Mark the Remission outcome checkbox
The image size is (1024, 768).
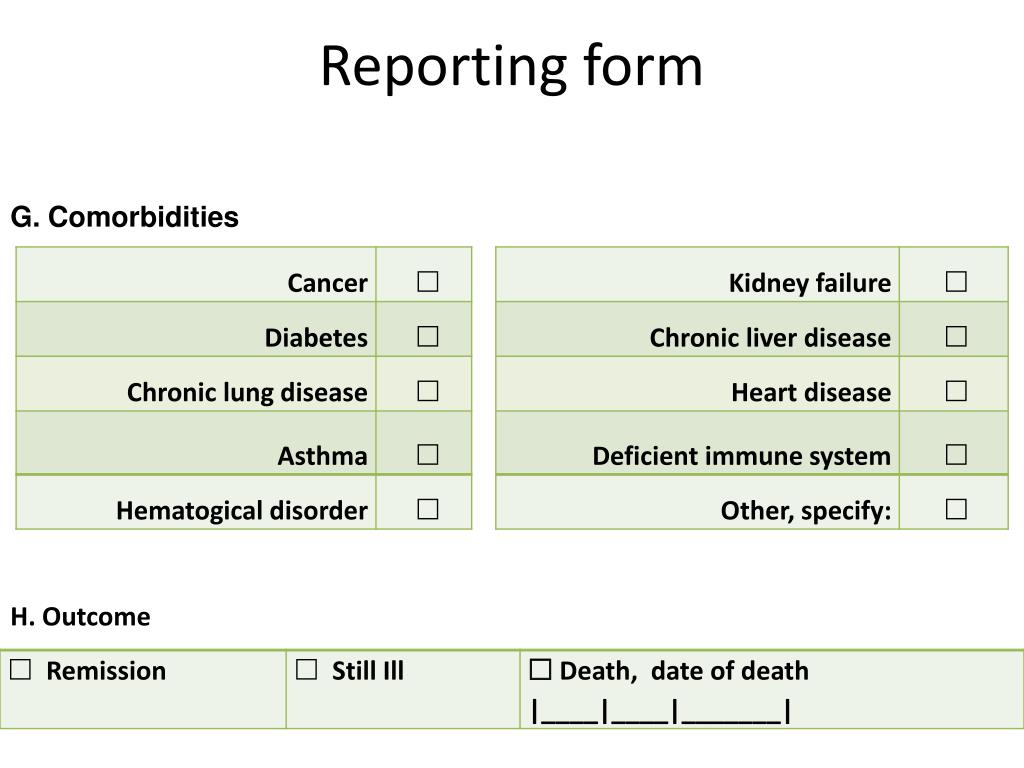(x=20, y=669)
